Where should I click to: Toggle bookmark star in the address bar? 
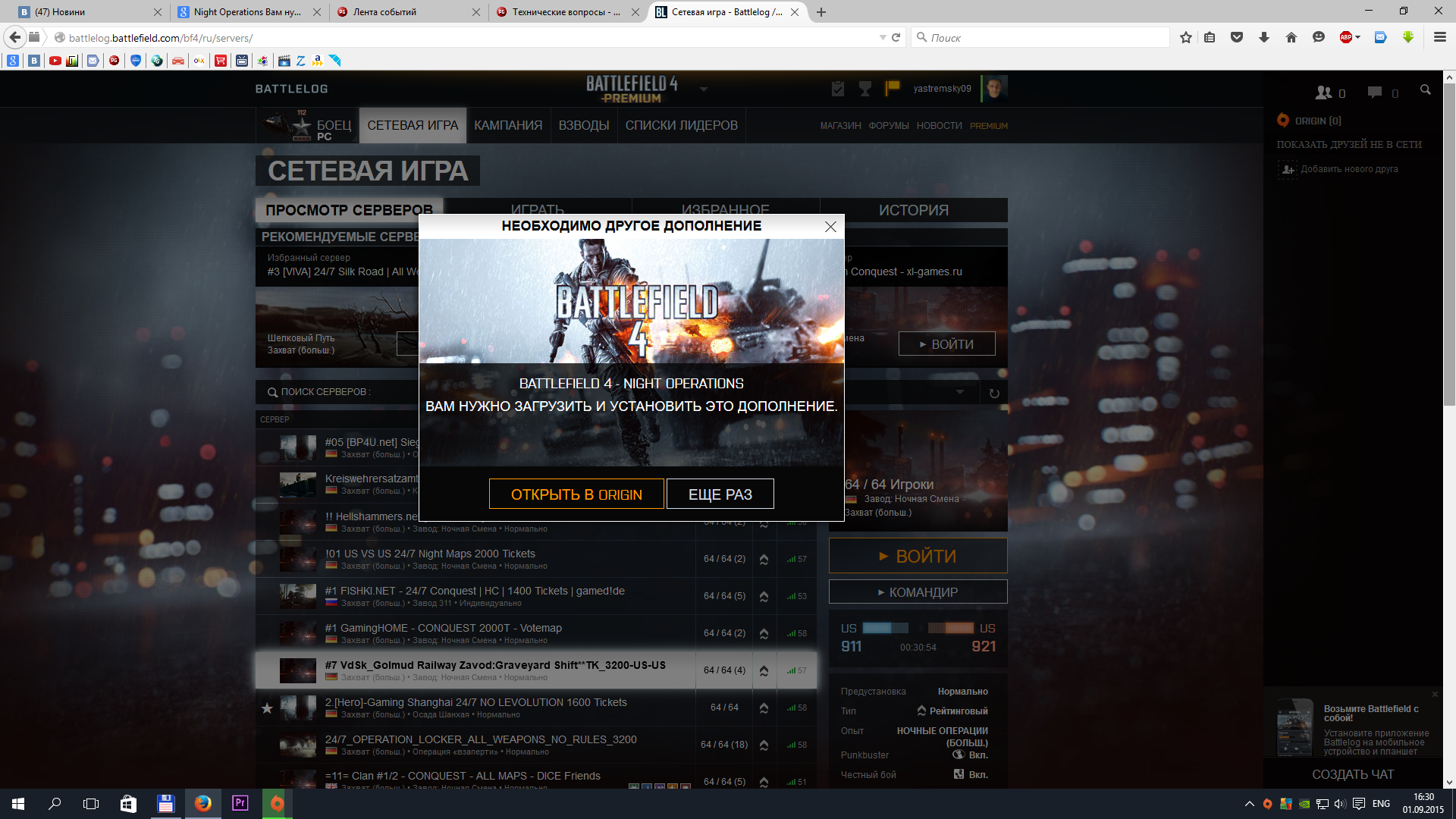1186,37
